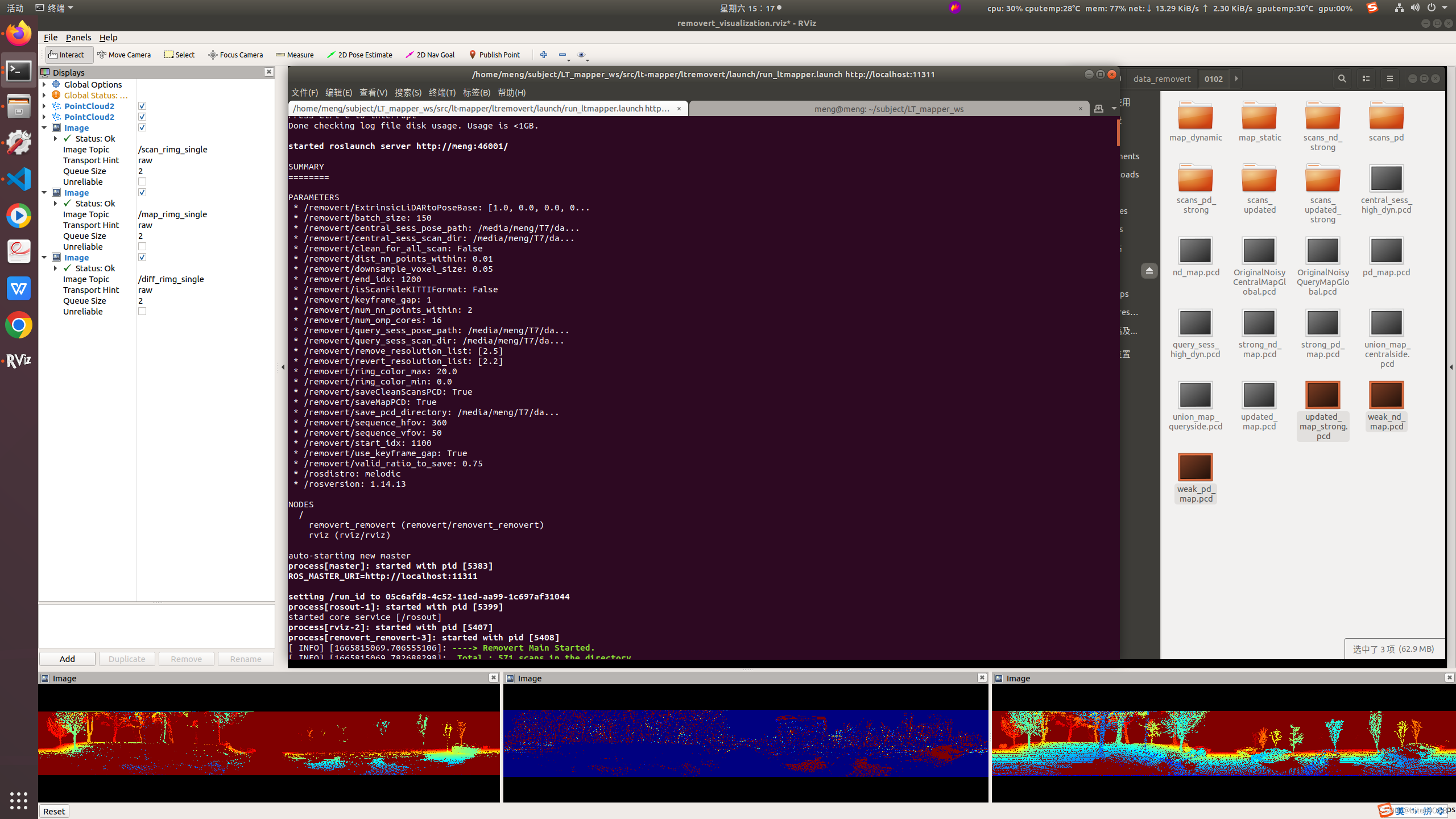The height and width of the screenshot is (819, 1456).
Task: Uncheck the first PointCloud2 display checkbox
Action: point(142,106)
